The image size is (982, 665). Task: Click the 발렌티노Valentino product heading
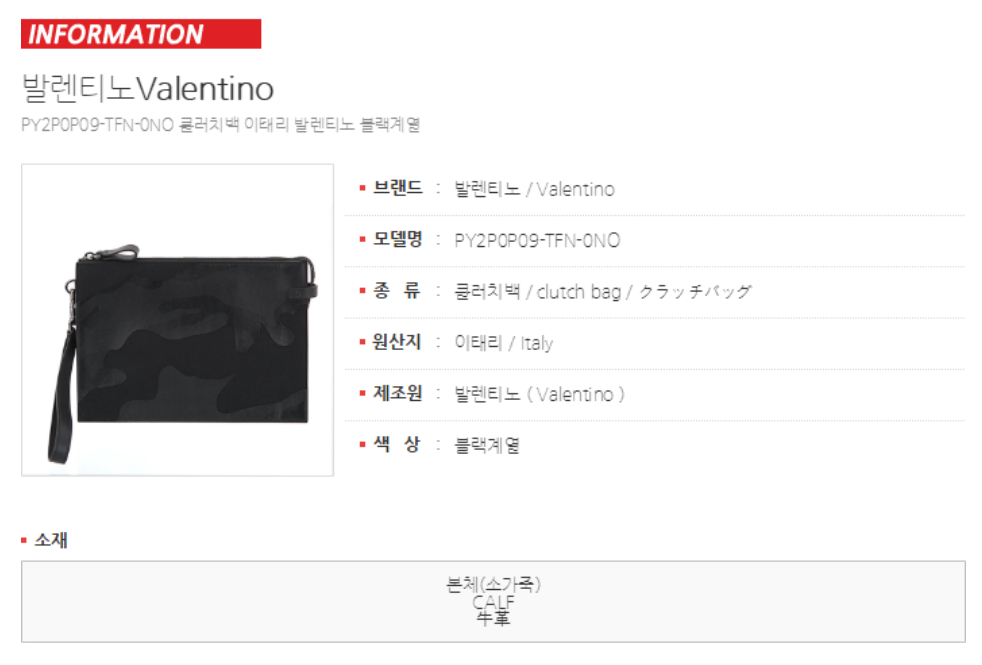pos(148,88)
